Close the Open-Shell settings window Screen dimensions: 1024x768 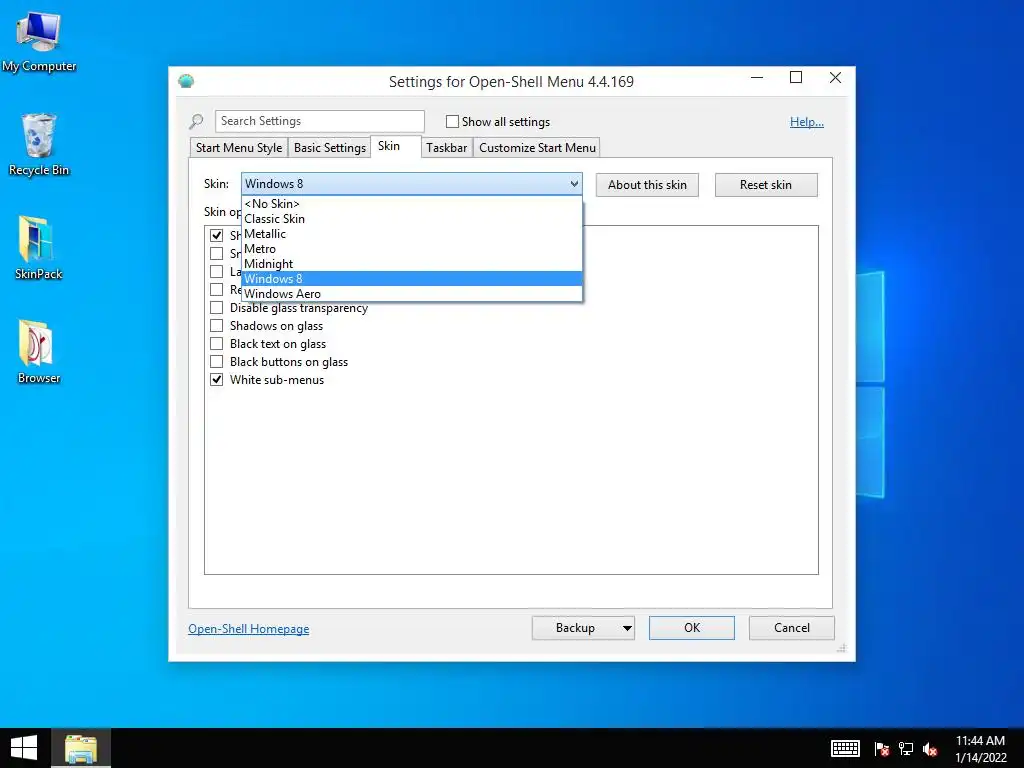pos(835,78)
